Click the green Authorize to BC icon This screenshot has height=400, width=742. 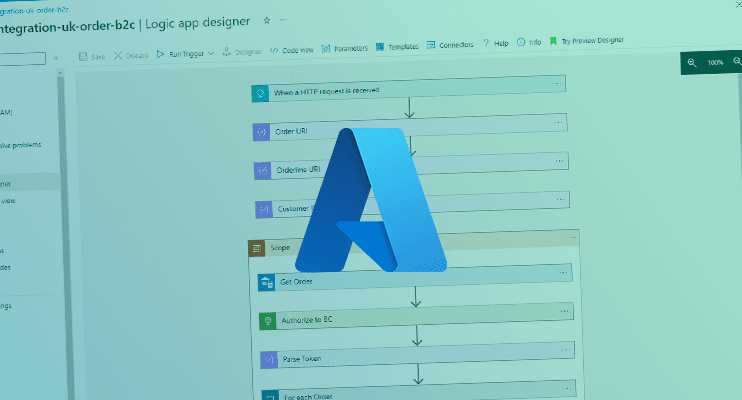click(268, 321)
